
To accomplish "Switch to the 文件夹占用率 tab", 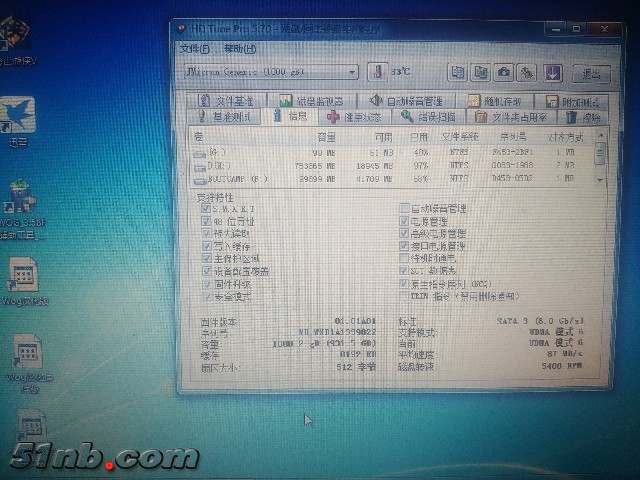I will (x=511, y=118).
